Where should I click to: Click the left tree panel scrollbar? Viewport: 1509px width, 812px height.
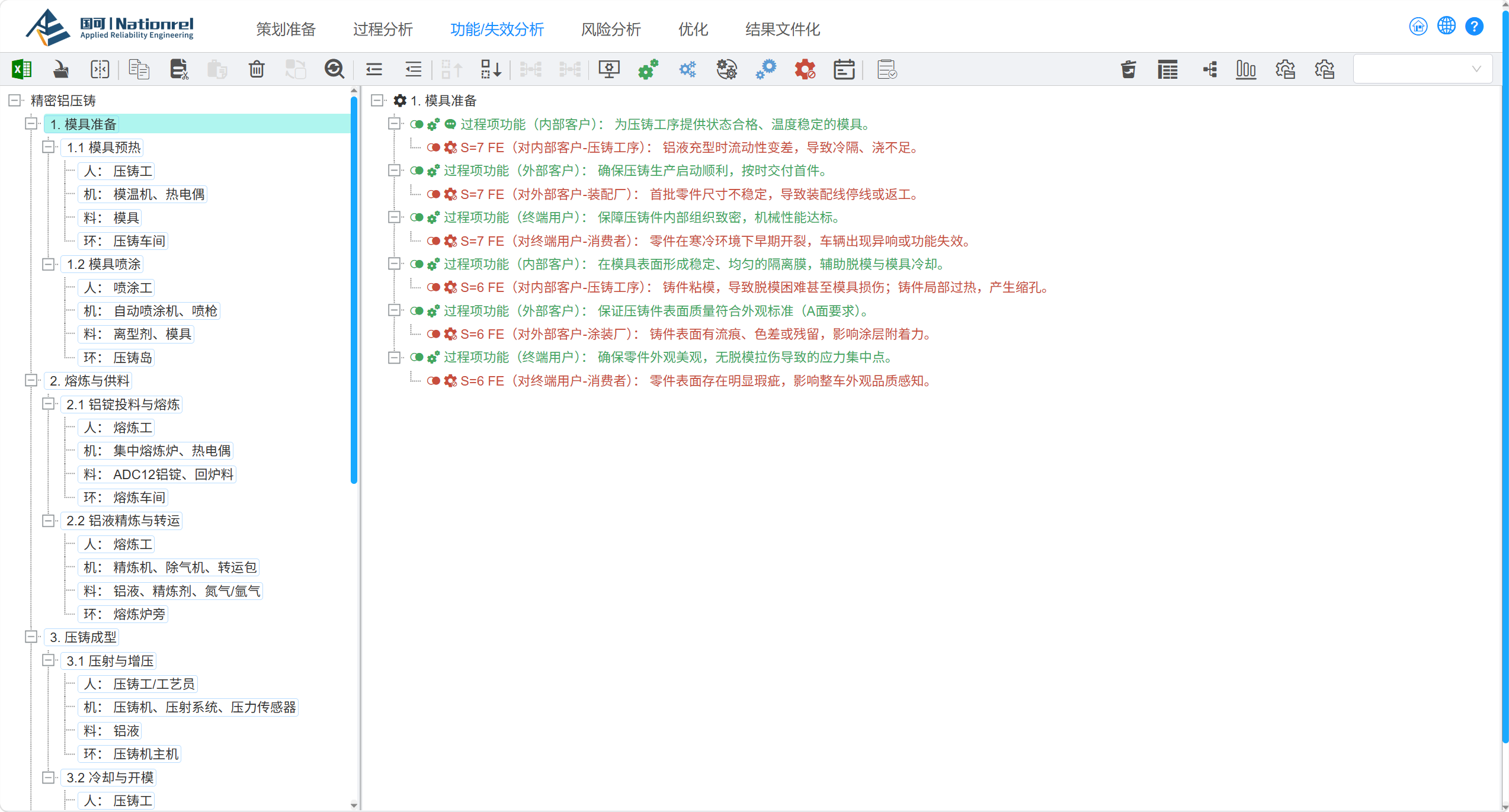pos(354,290)
